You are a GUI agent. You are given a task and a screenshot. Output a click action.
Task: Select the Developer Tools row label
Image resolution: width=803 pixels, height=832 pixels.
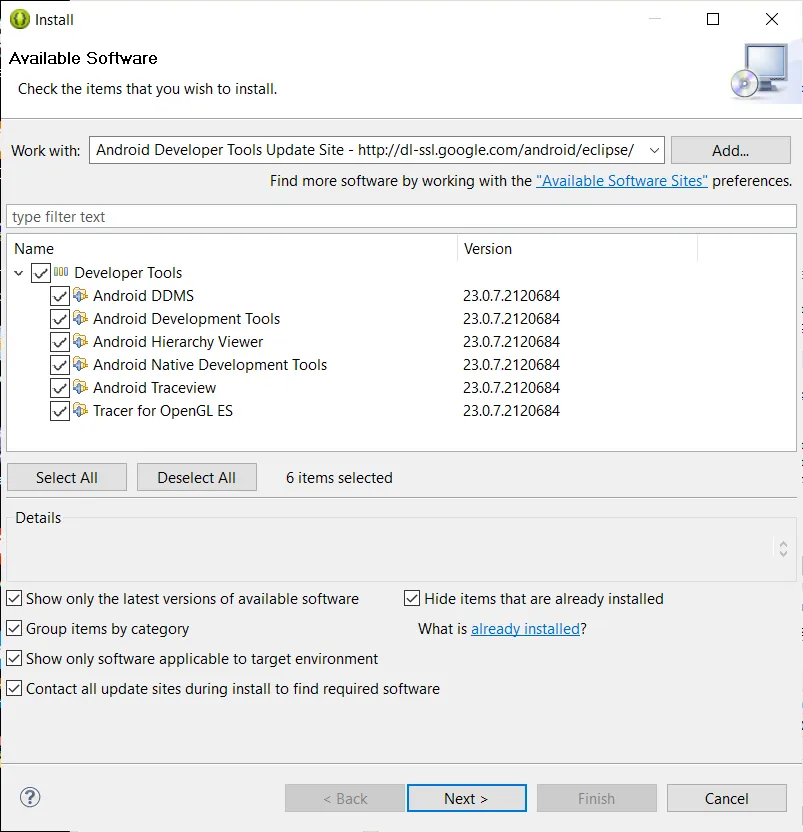[x=128, y=273]
